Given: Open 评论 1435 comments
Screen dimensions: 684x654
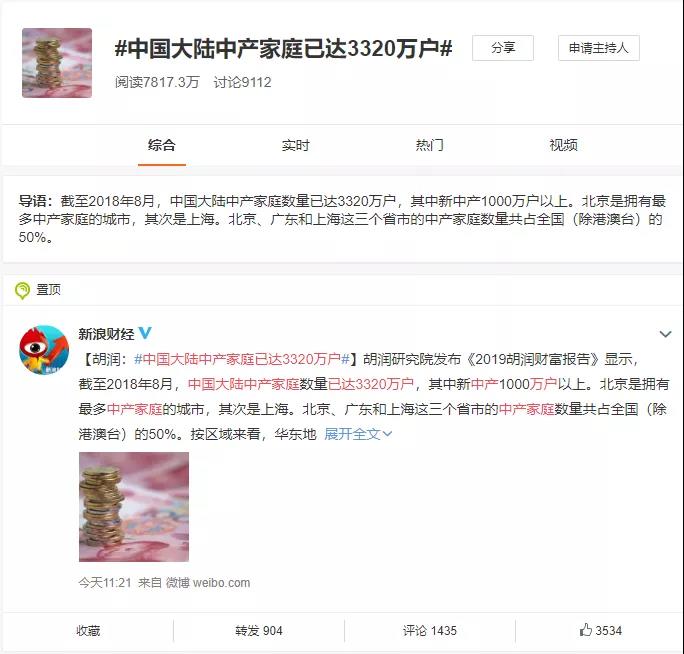Looking at the screenshot, I should (x=430, y=631).
